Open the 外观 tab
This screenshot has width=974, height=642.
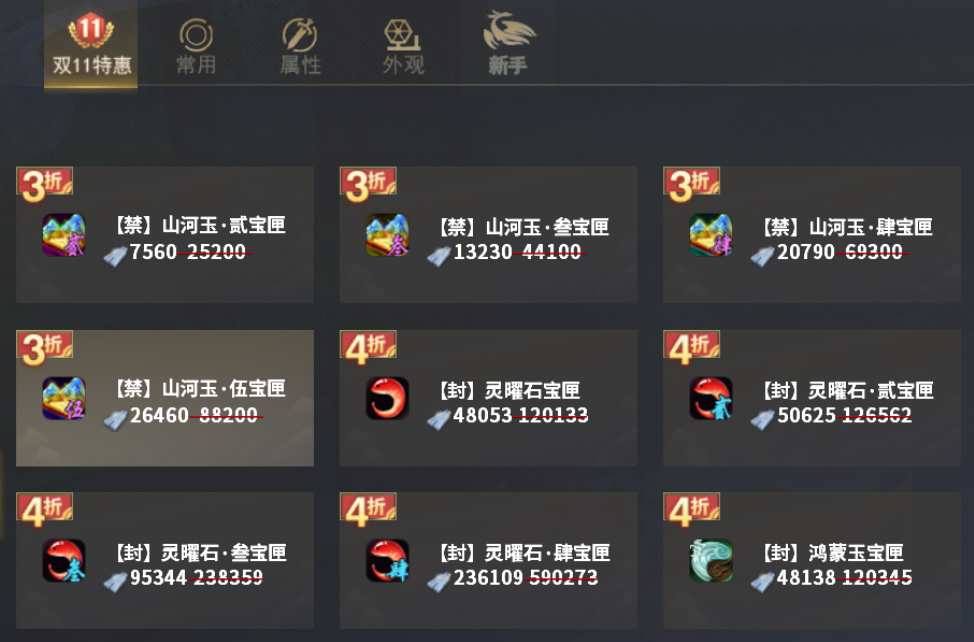pos(403,47)
